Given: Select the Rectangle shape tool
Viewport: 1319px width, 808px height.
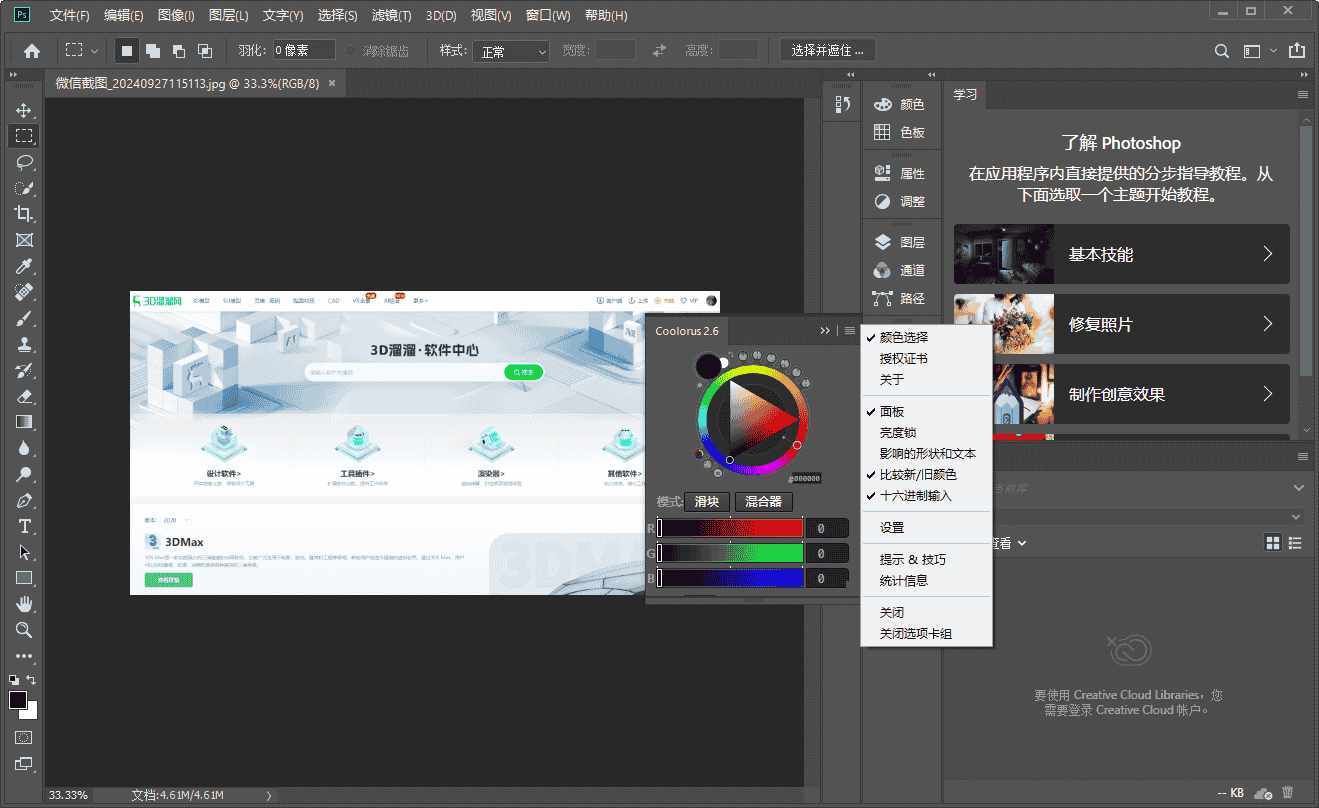Looking at the screenshot, I should click(24, 578).
